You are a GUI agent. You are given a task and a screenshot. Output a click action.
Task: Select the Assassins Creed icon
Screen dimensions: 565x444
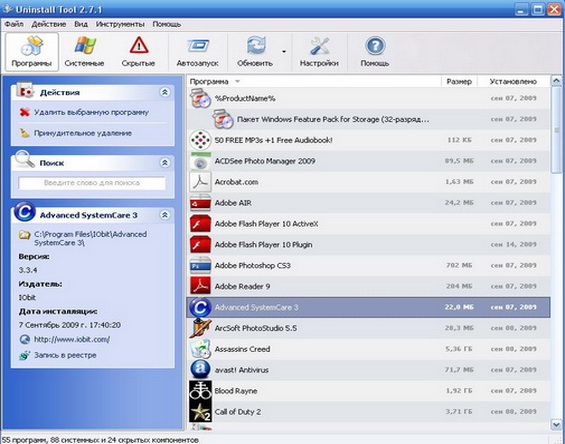click(x=200, y=349)
